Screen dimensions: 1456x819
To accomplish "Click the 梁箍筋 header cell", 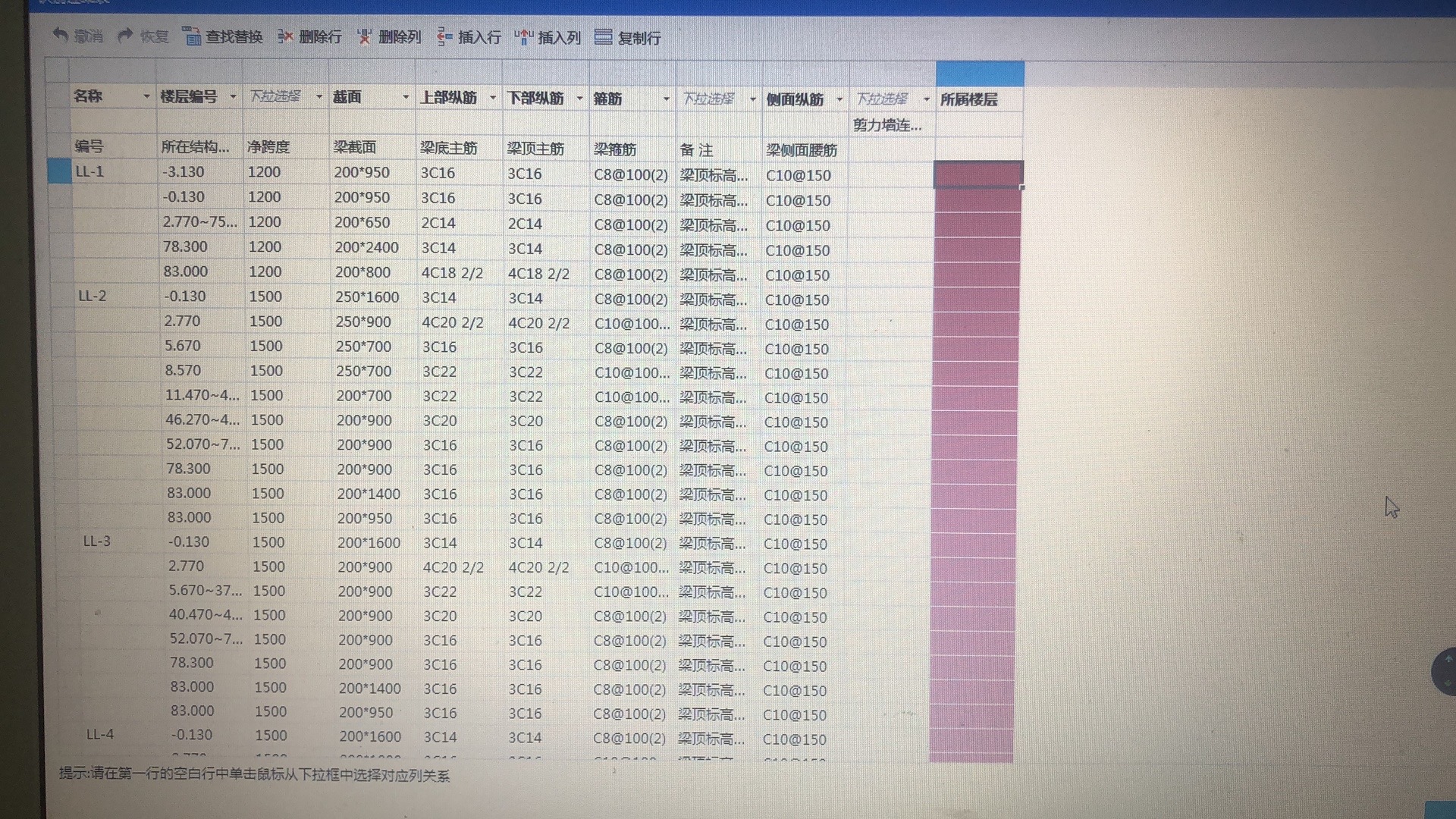I will click(632, 149).
